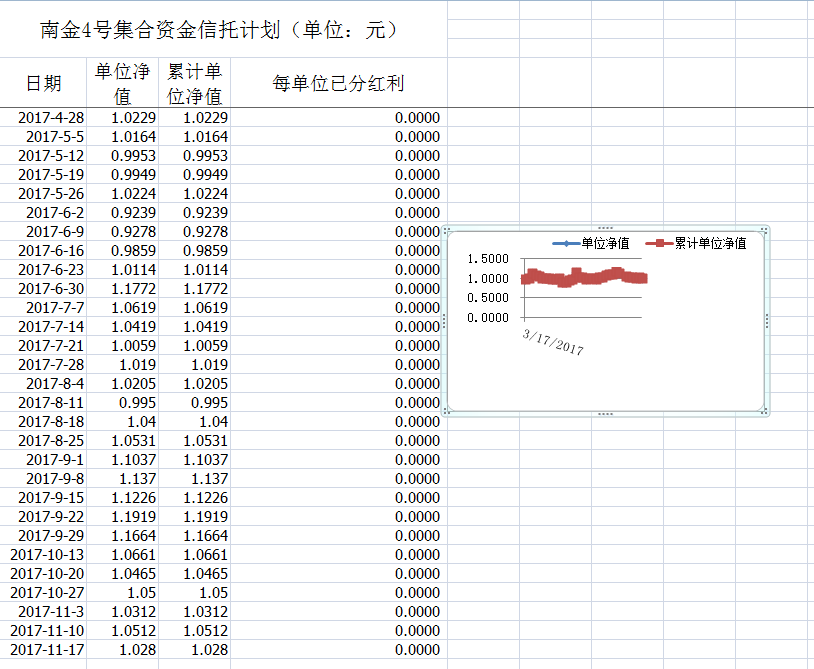Click the 日期 column header cell
Screen dimensions: 814x669
pos(43,83)
